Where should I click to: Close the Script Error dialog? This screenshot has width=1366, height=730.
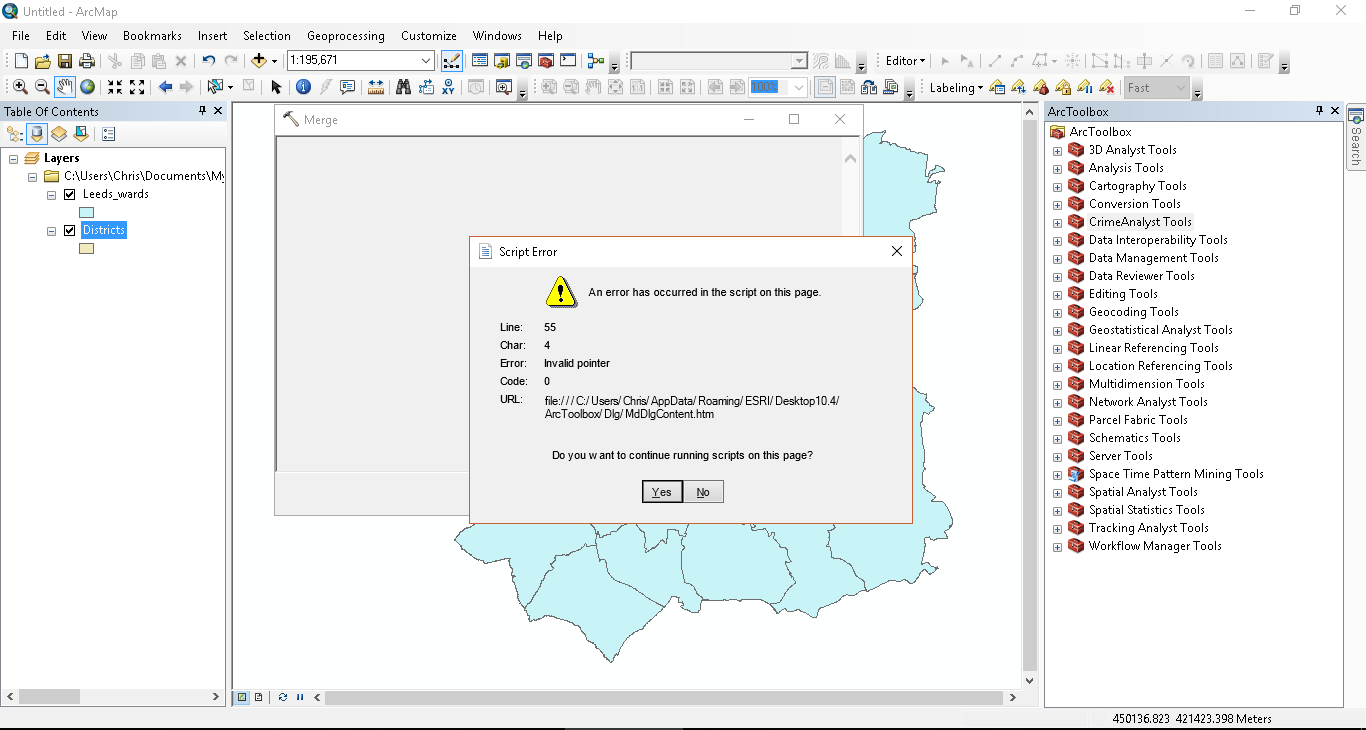pyautogui.click(x=897, y=251)
